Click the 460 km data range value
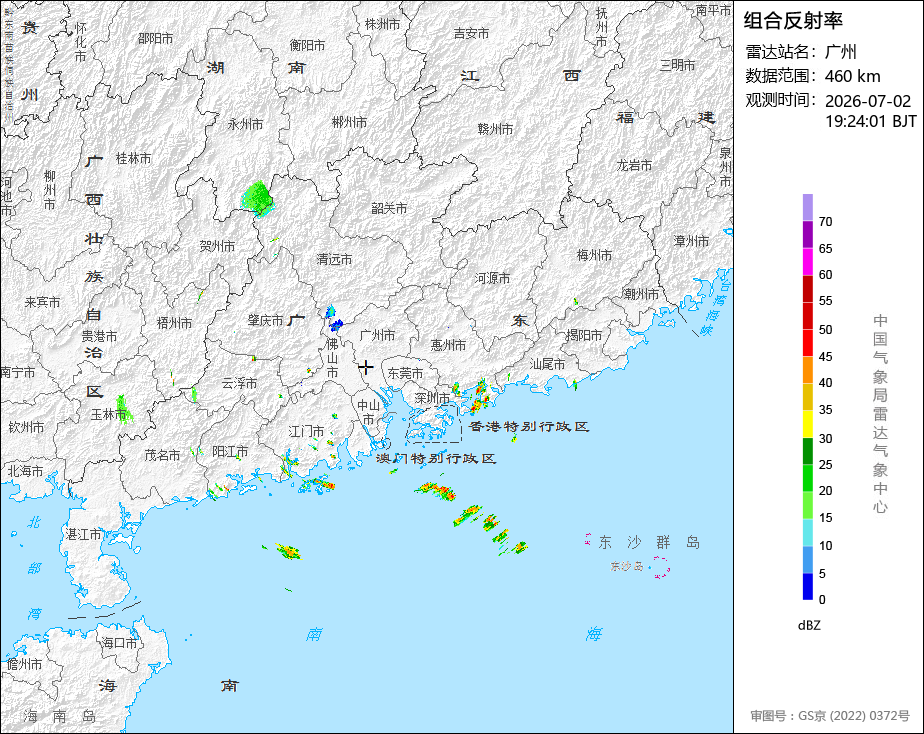The image size is (924, 734). [852, 76]
